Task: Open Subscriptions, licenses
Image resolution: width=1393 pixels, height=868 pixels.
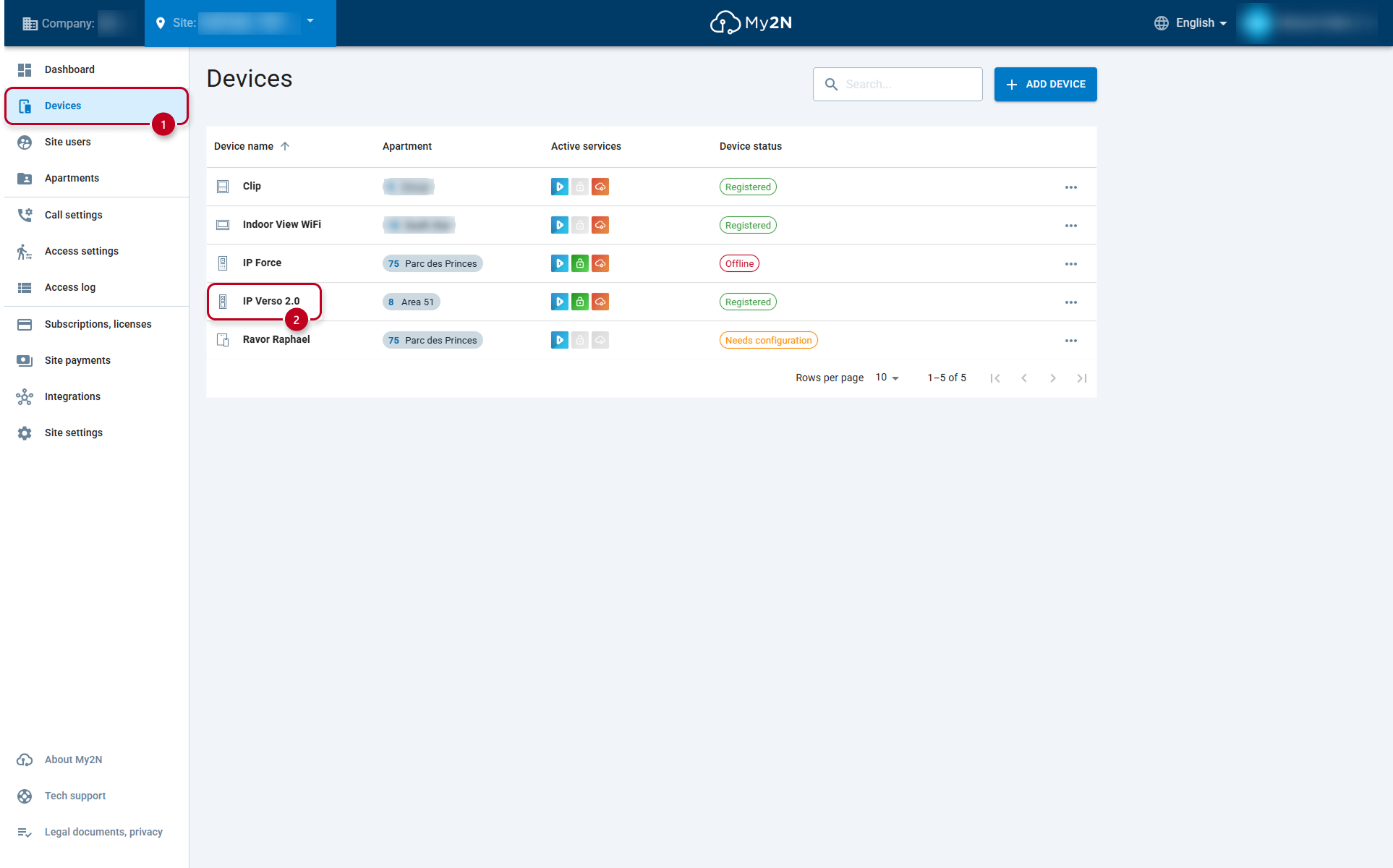Action: click(x=96, y=324)
